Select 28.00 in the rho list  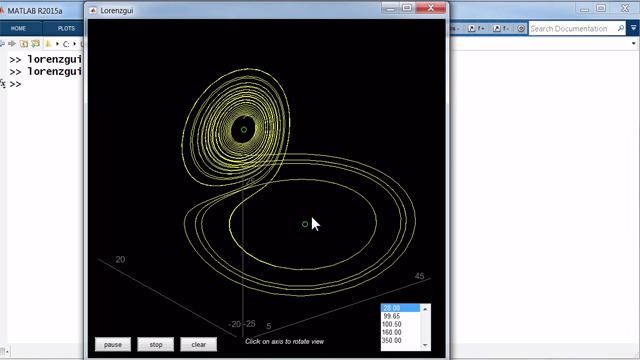(400, 308)
